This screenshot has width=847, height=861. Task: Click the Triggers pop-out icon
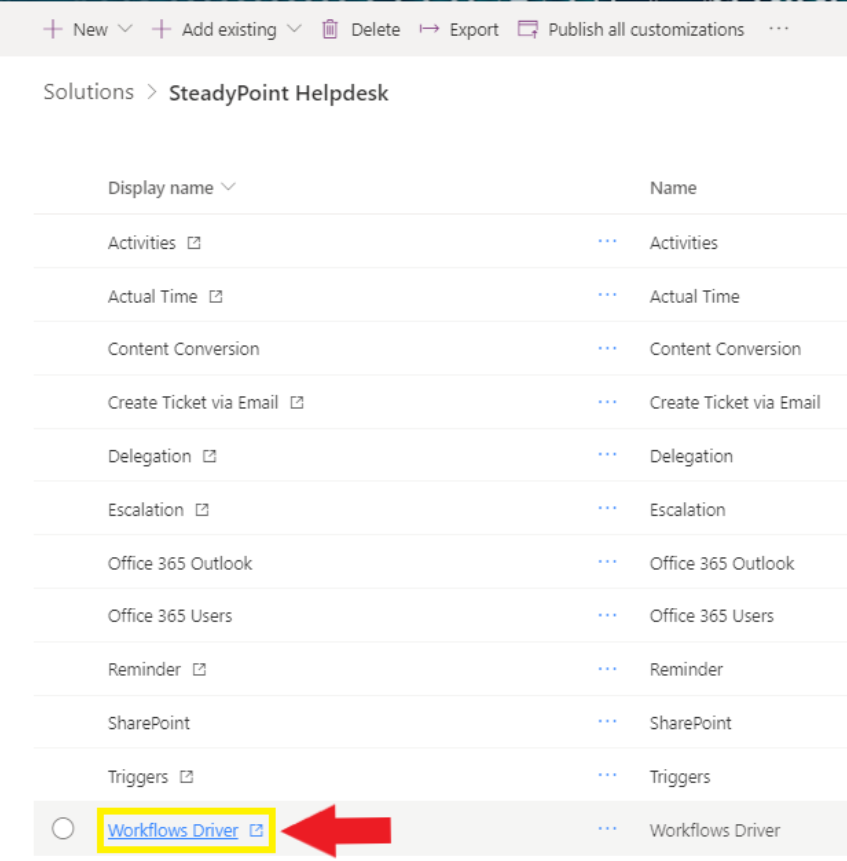[x=187, y=776]
